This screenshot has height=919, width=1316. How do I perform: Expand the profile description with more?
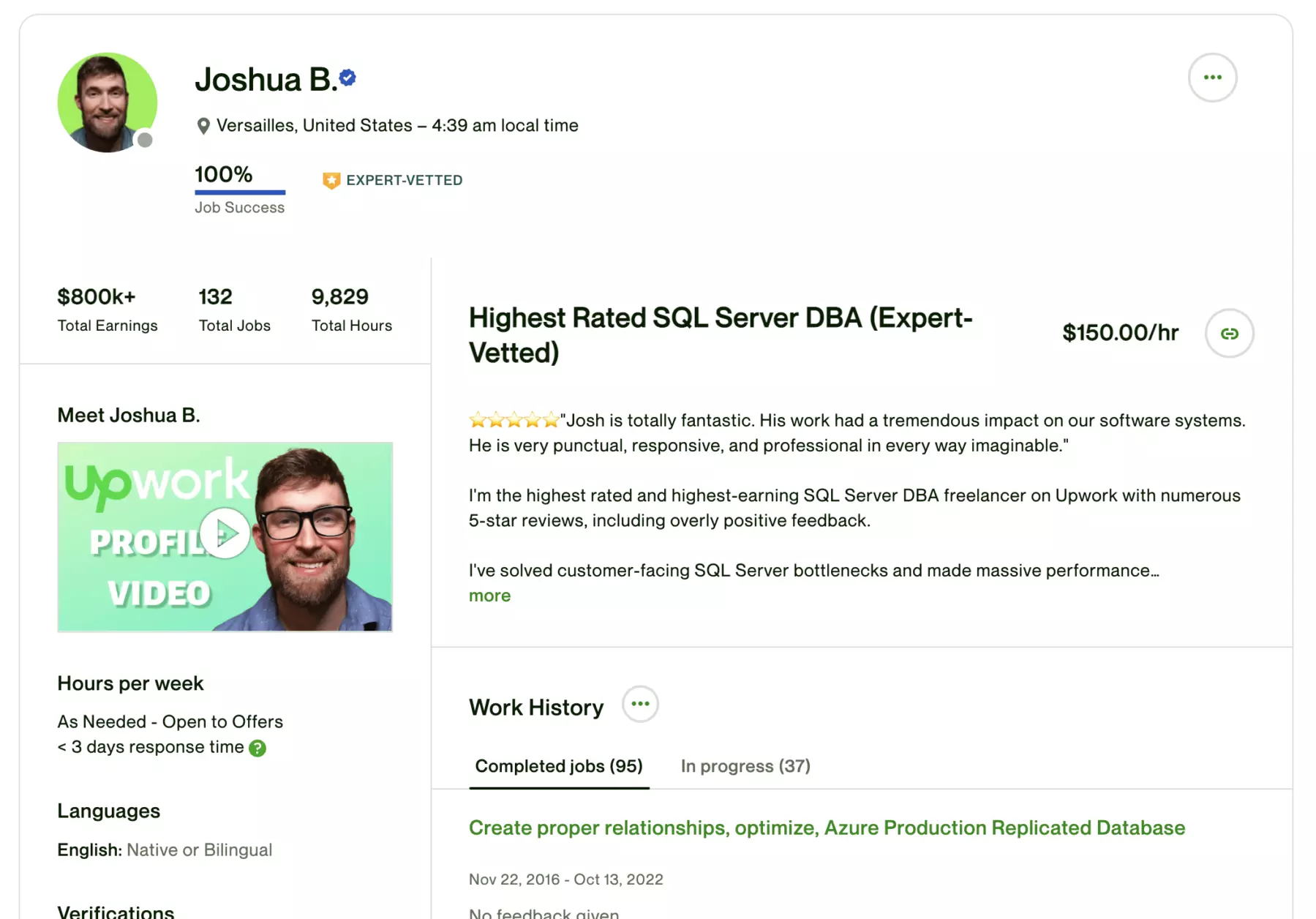click(489, 596)
